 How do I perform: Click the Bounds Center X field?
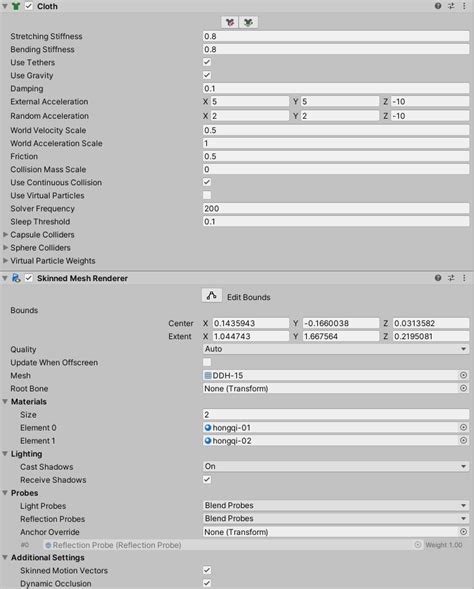[251, 323]
